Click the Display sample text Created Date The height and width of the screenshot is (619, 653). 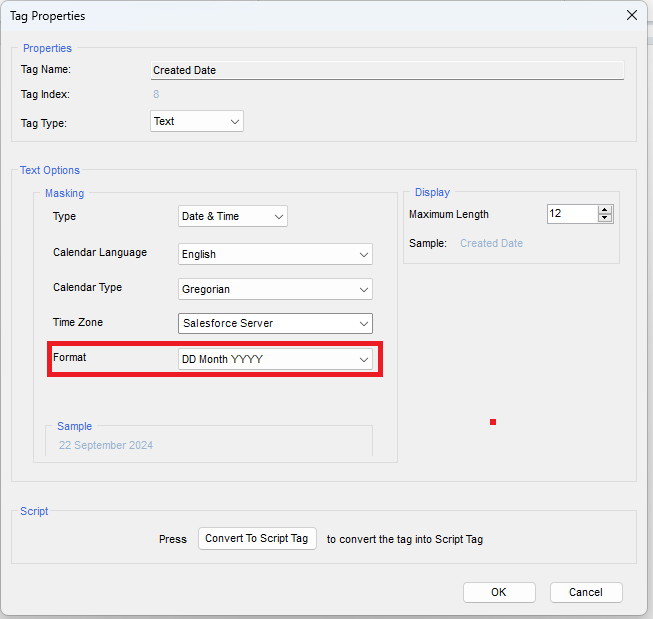[491, 243]
